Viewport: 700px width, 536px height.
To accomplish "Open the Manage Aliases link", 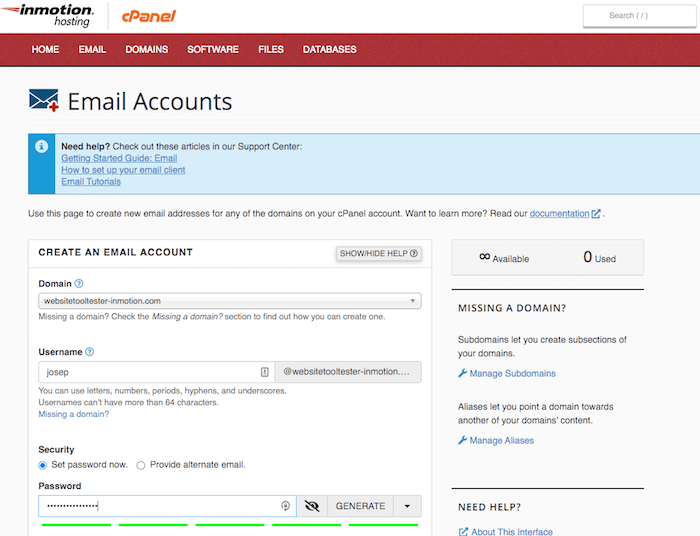I will pos(501,440).
